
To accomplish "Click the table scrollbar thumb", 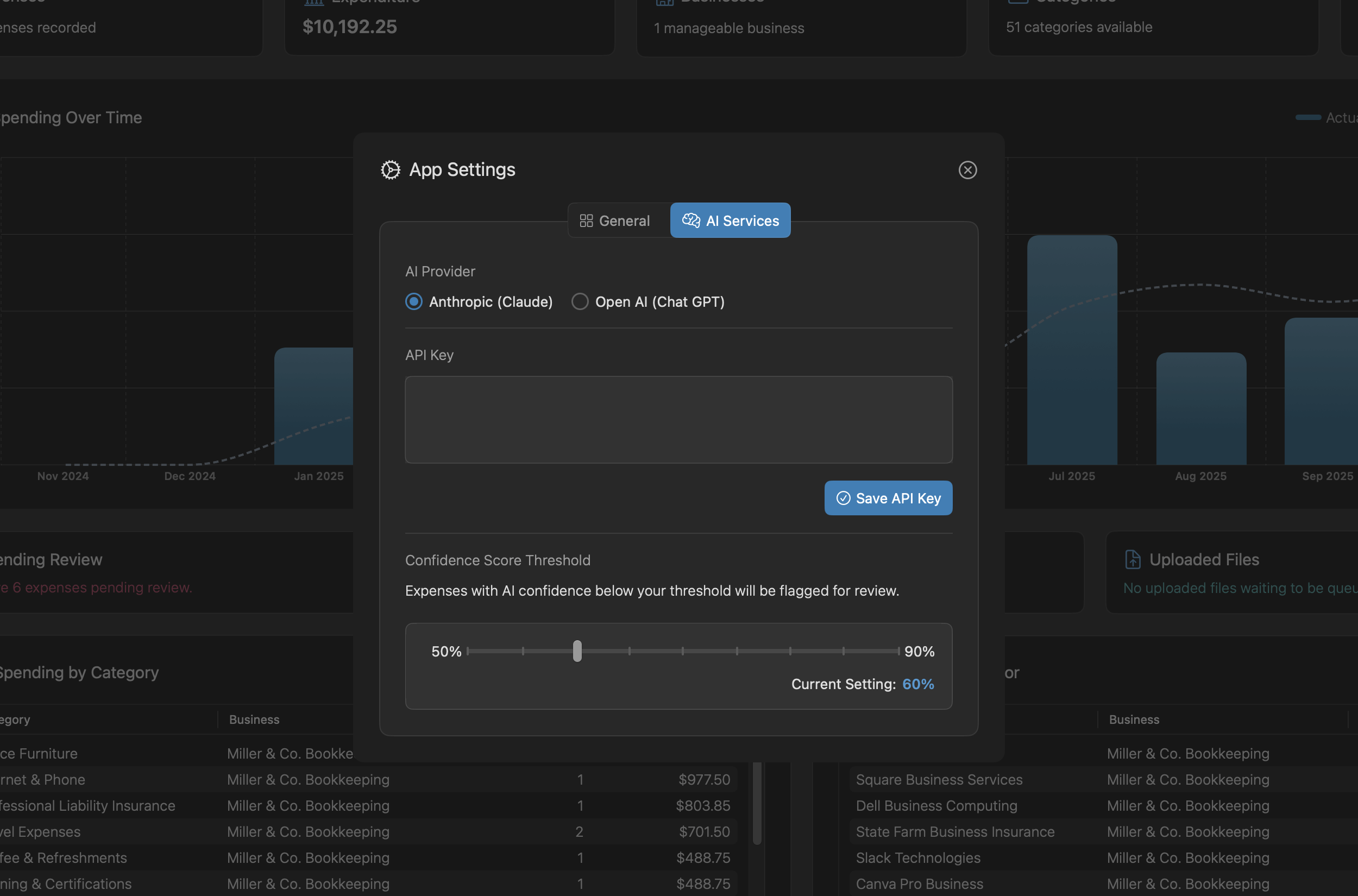I will [x=756, y=803].
